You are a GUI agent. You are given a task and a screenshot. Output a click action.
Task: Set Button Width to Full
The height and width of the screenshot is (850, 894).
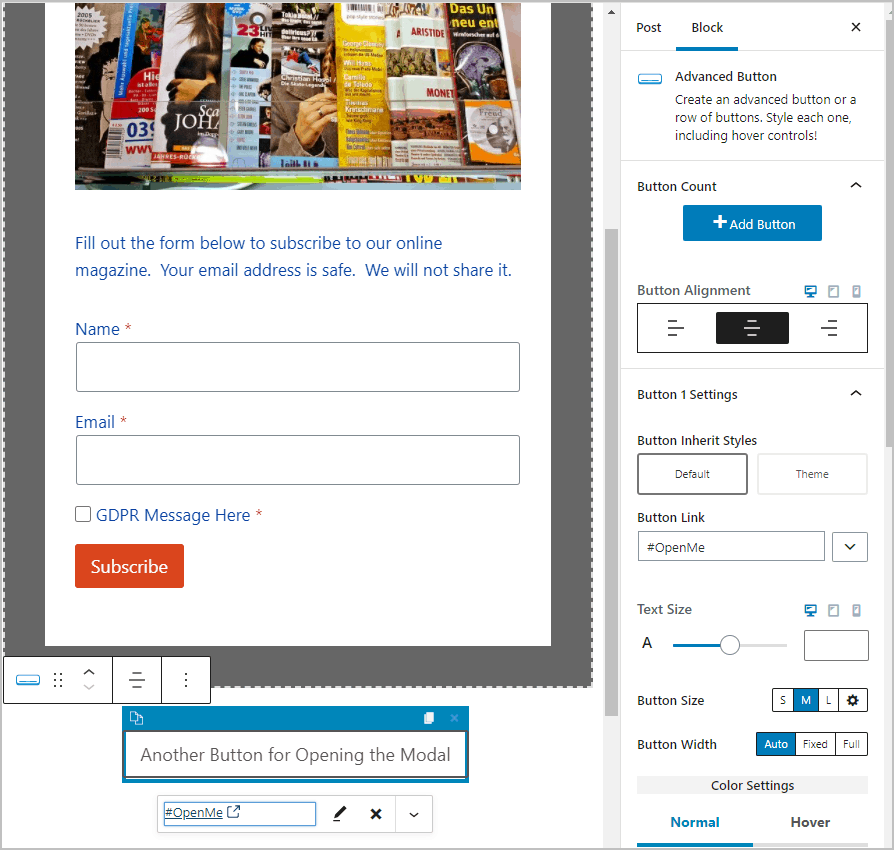pos(851,744)
